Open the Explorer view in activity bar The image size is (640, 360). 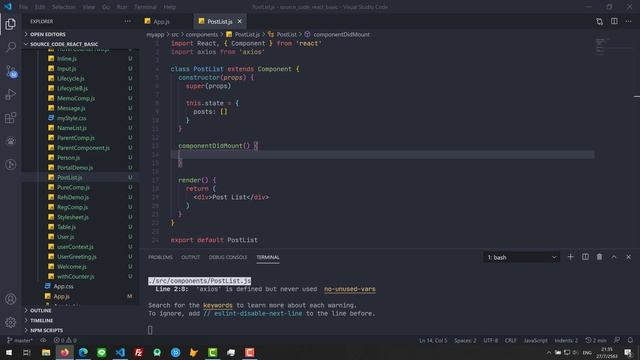[11, 24]
